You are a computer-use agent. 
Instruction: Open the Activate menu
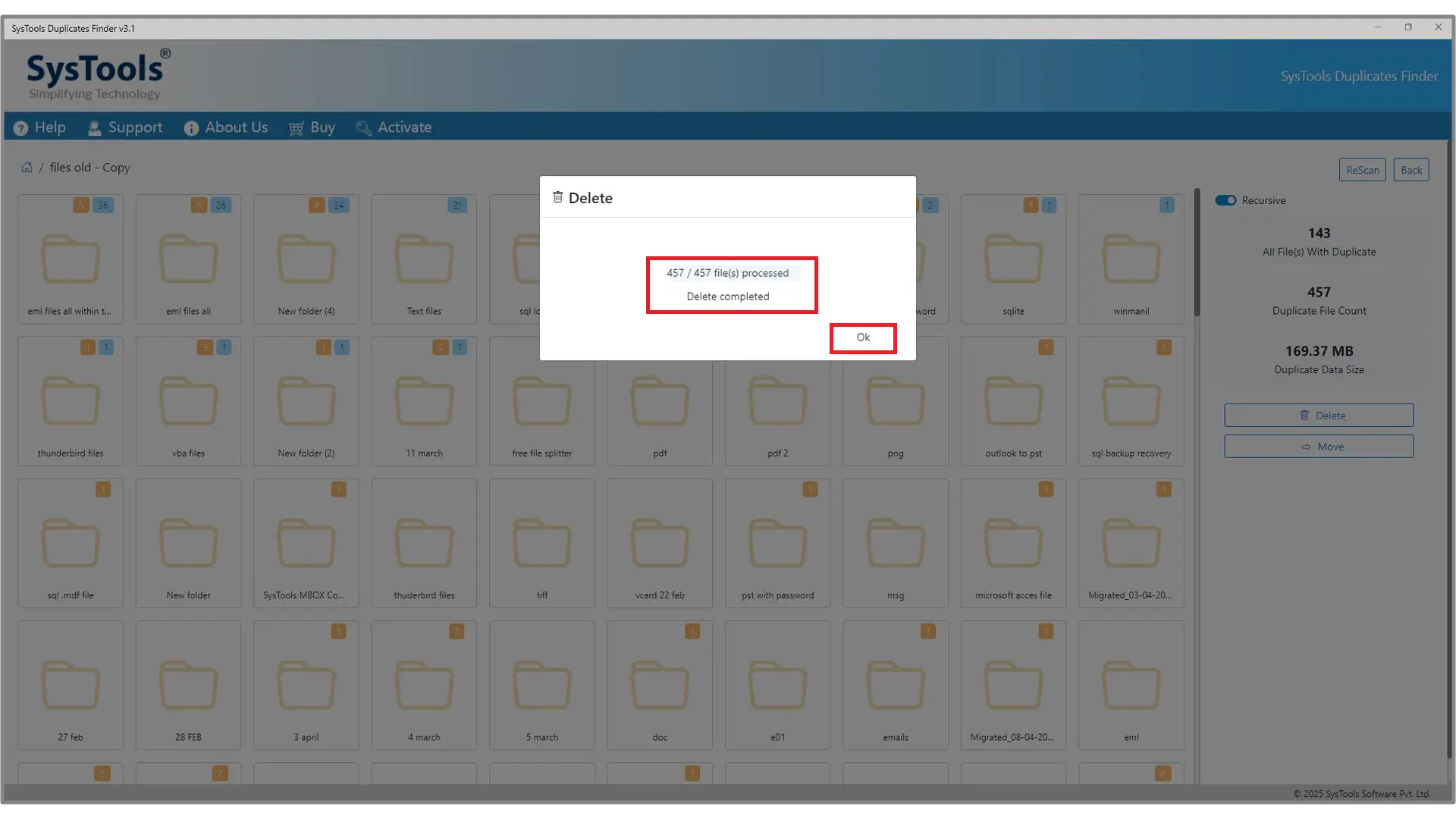[x=394, y=127]
